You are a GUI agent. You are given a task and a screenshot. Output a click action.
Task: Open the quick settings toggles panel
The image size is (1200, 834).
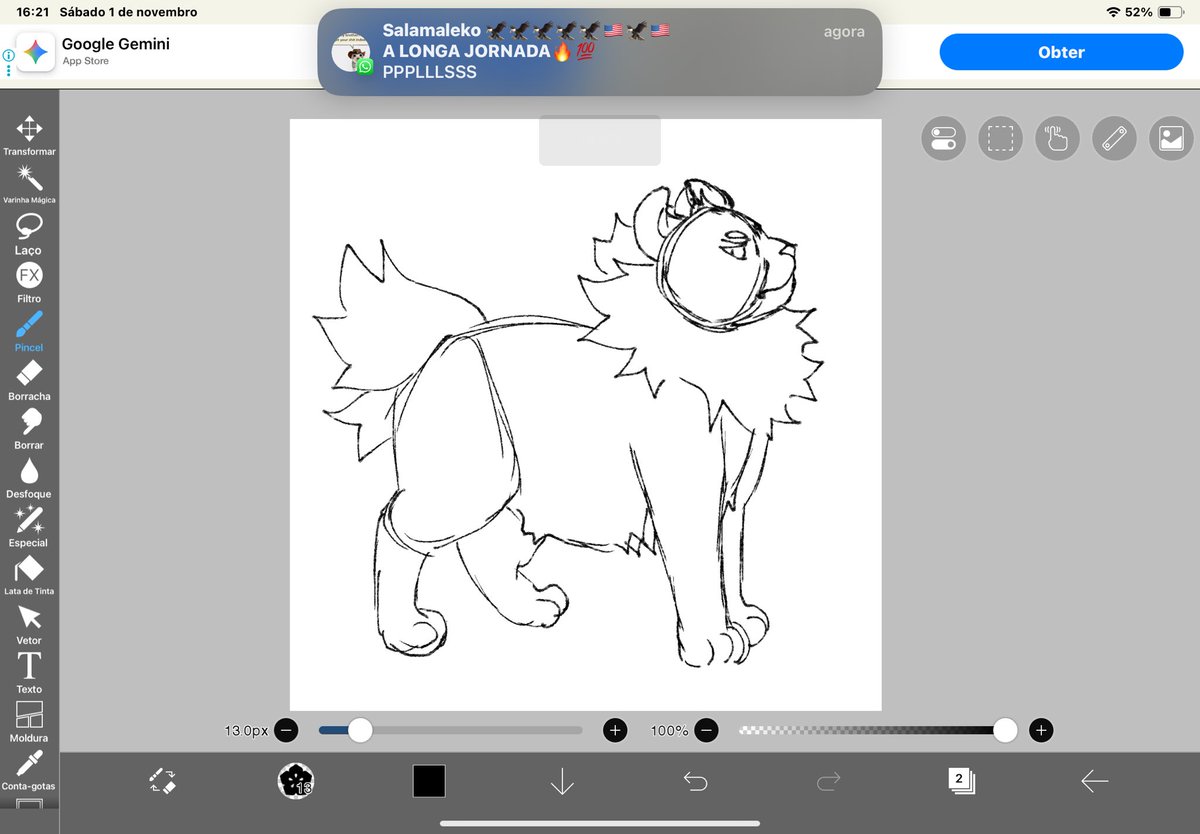[942, 138]
